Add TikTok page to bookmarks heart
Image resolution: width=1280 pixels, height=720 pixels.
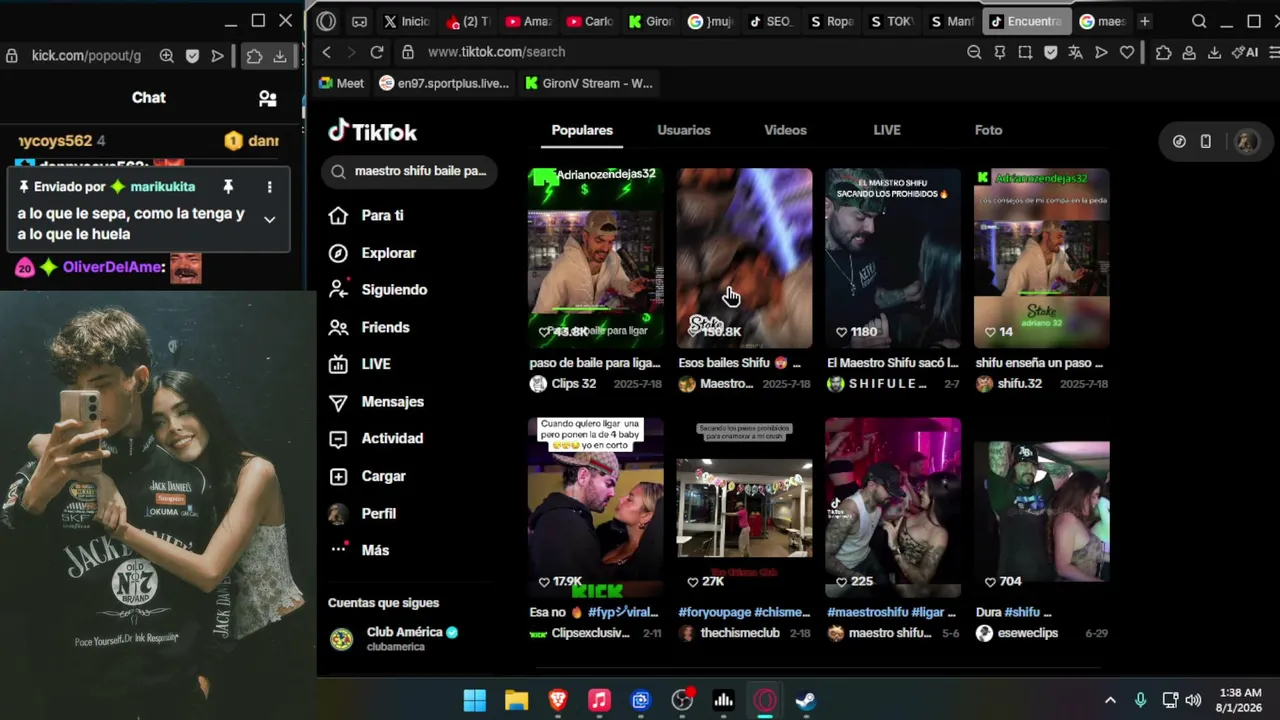tap(1127, 53)
